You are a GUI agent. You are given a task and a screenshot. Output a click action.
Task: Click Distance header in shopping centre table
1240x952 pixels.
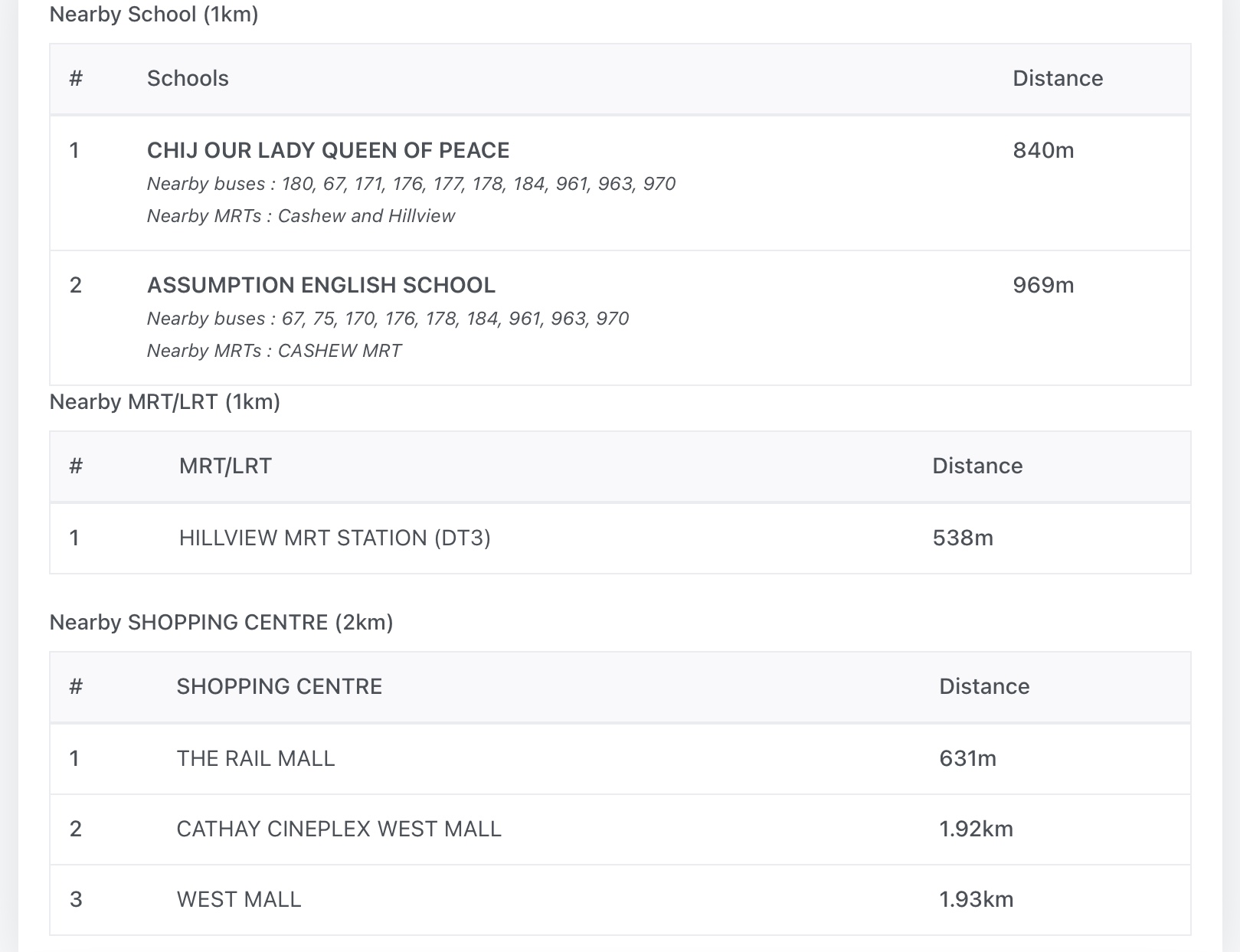(984, 686)
